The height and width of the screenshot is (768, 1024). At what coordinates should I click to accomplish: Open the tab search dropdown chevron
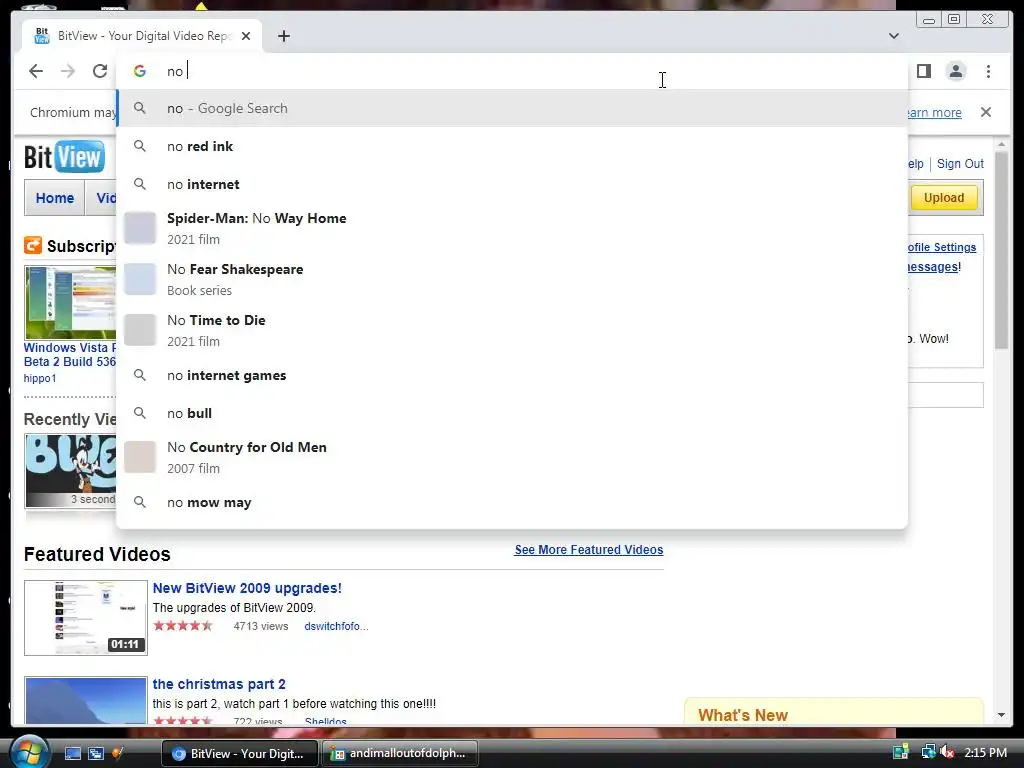pos(894,36)
